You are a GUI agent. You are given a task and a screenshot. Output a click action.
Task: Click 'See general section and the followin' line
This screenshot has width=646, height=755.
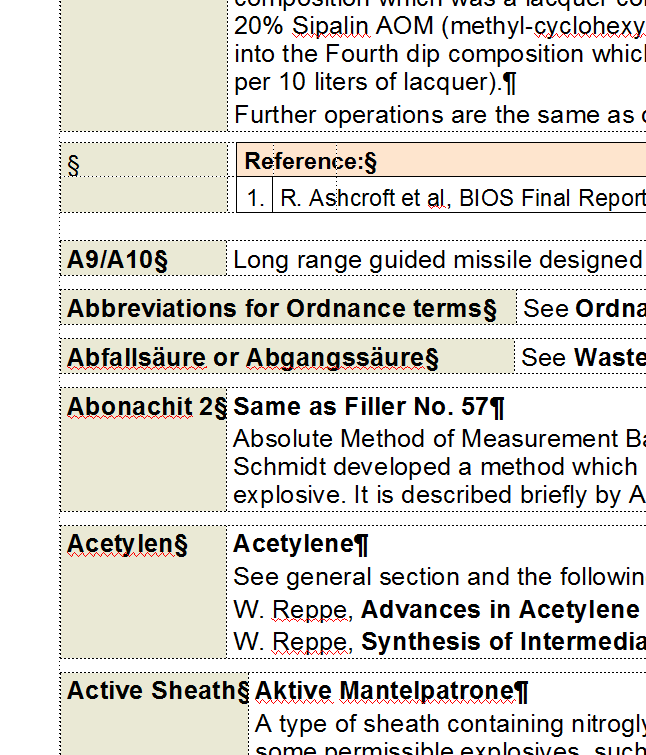(439, 576)
